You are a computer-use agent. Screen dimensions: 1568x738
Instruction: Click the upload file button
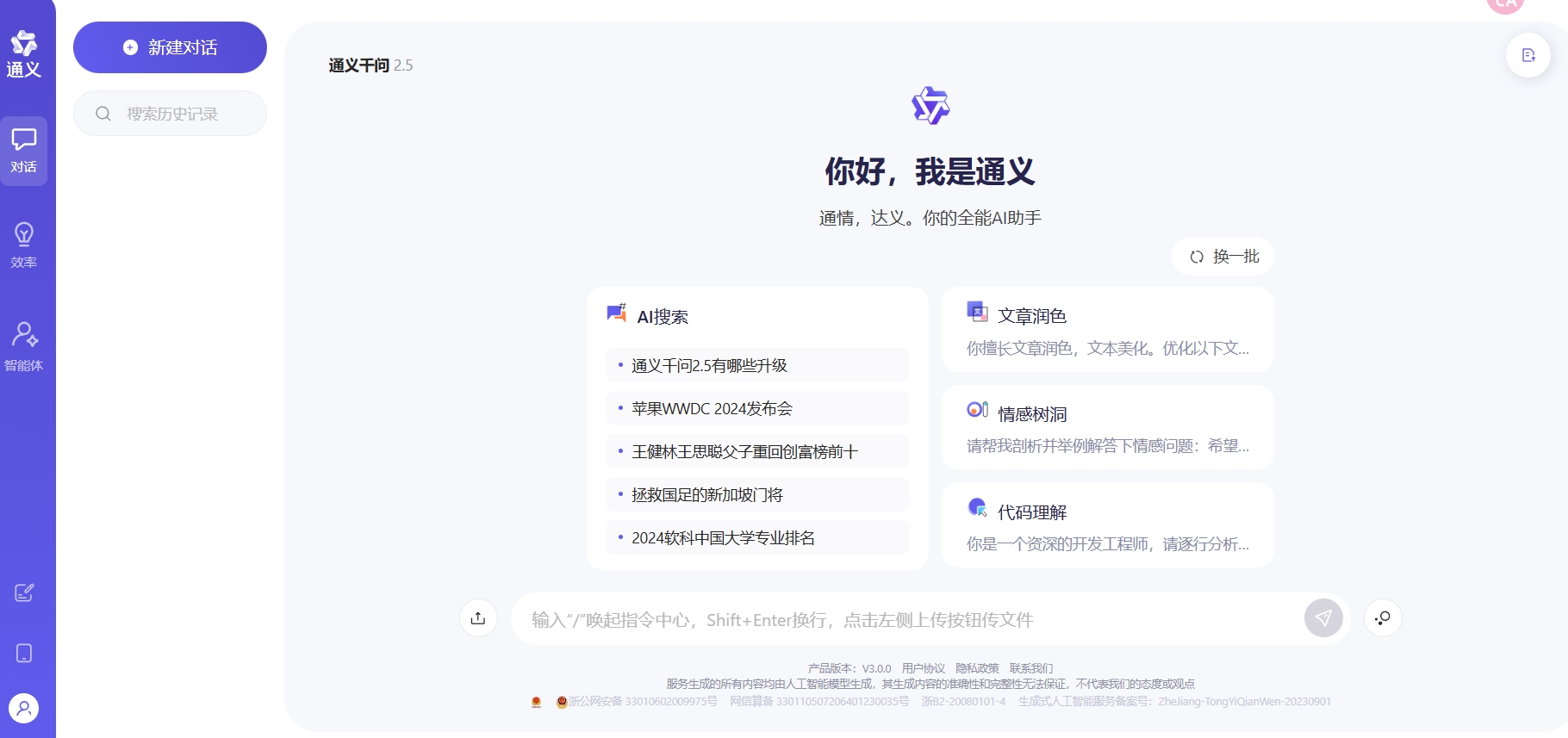coord(478,618)
